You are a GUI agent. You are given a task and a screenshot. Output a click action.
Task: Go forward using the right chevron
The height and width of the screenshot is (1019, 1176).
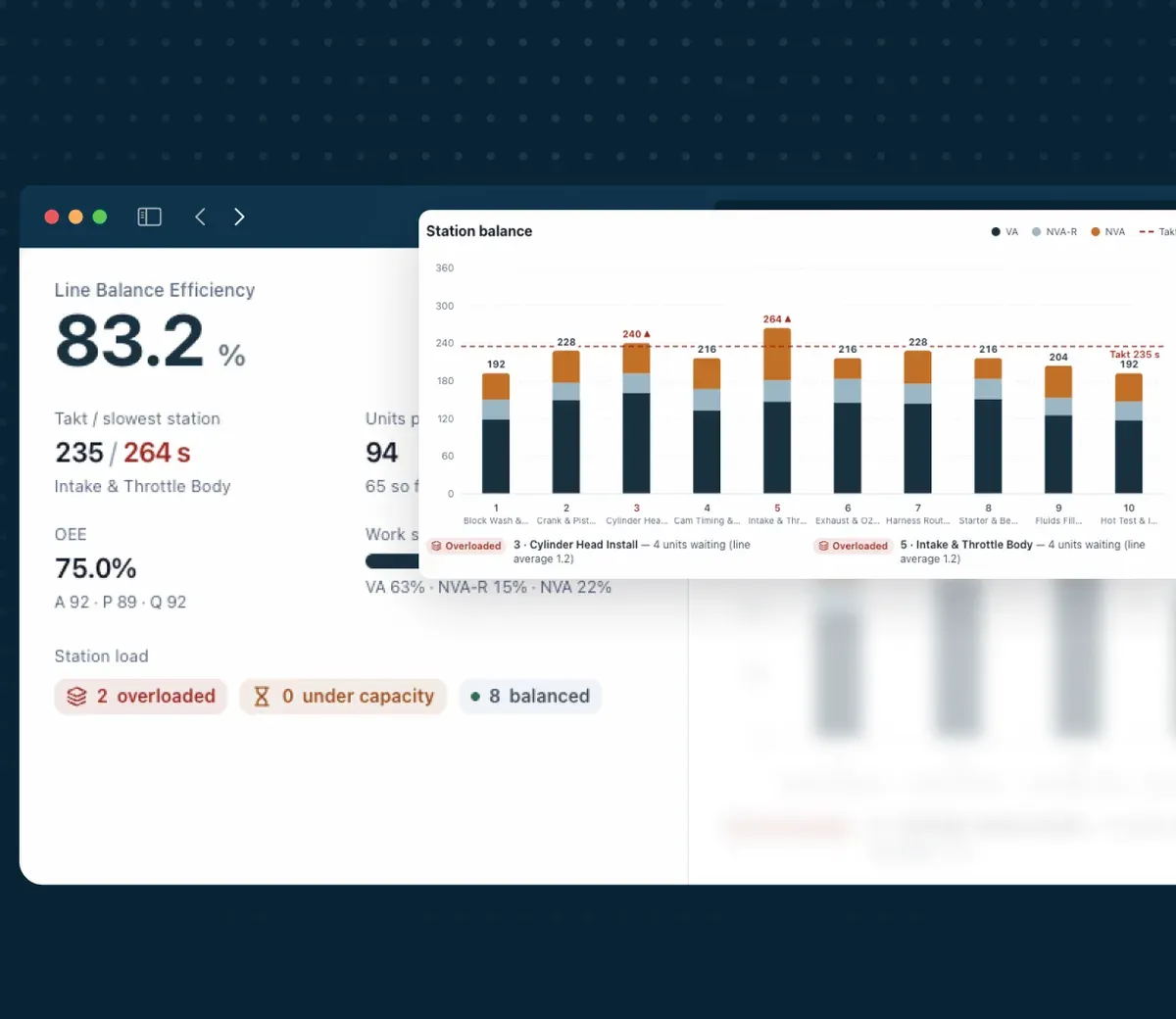point(239,217)
